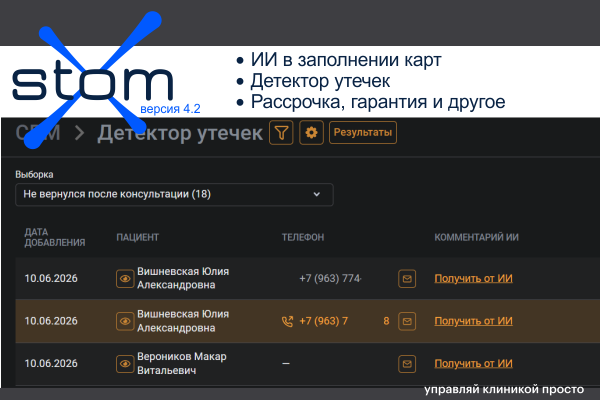
Task: Click the breadcrumb chevron before Детектор утечек
Action: (79, 133)
